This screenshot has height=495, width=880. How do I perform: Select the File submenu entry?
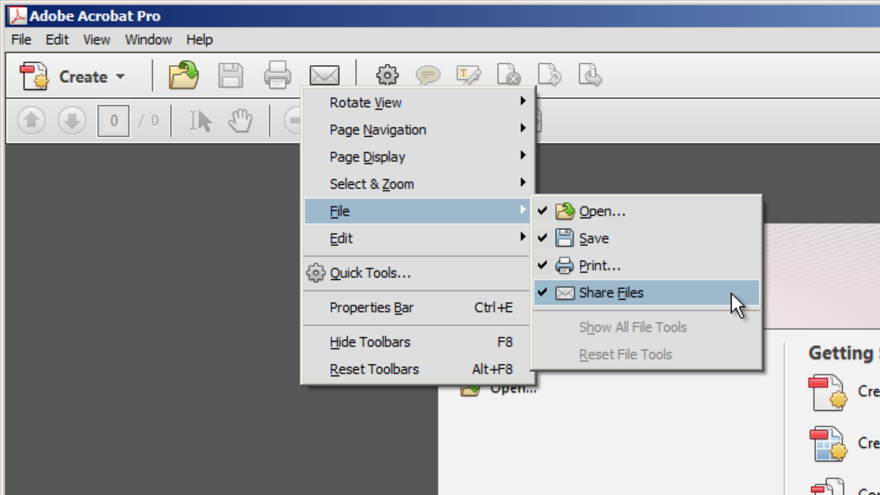[418, 211]
